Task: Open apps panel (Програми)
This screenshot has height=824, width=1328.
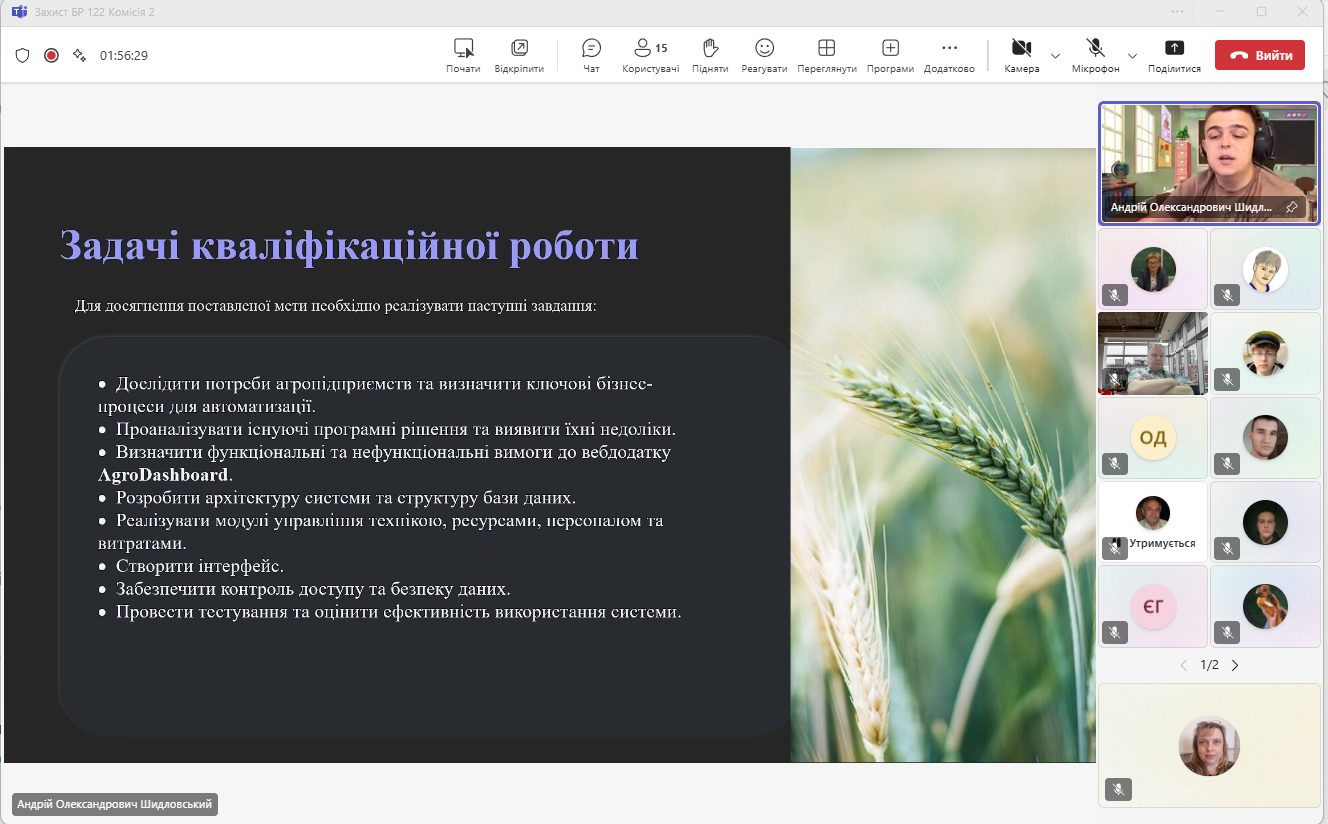Action: pos(890,55)
